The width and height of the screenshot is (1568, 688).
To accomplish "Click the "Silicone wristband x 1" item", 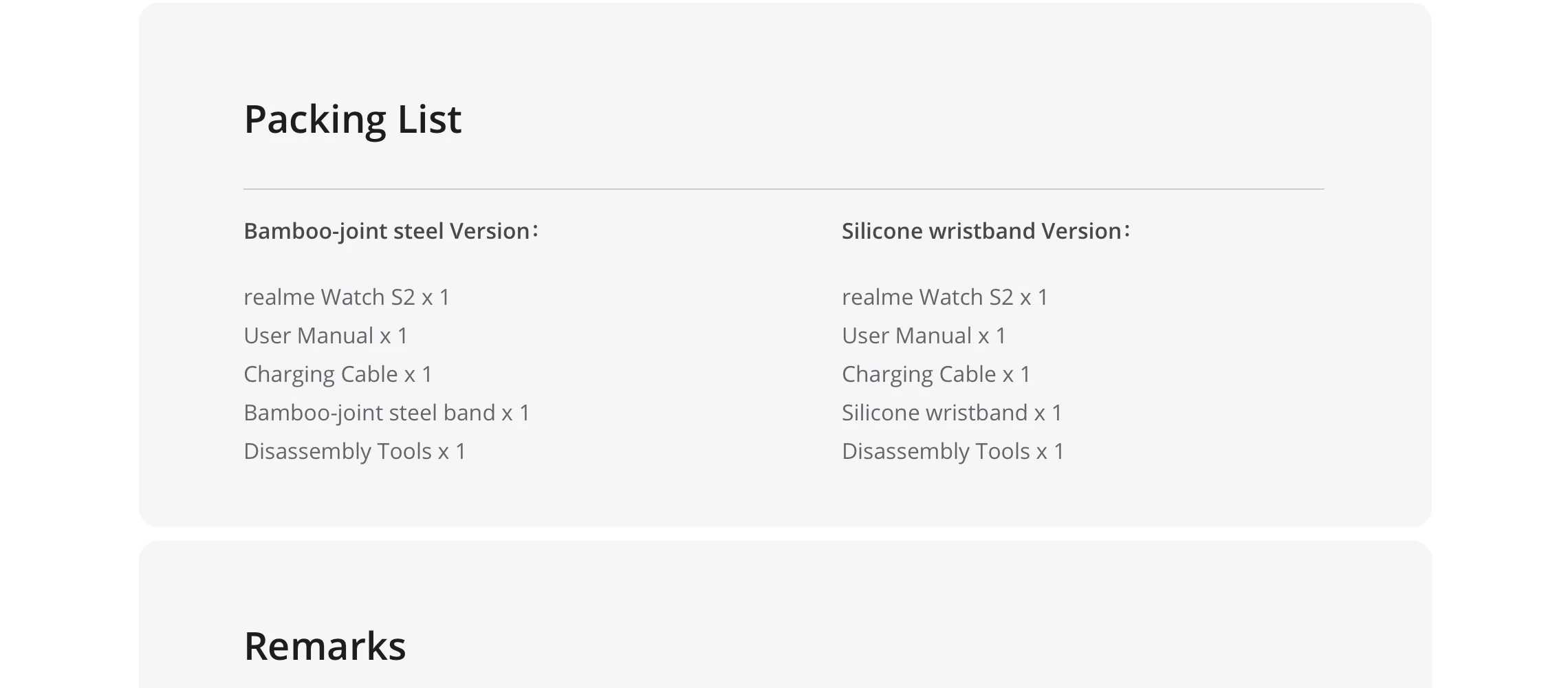I will click(952, 413).
